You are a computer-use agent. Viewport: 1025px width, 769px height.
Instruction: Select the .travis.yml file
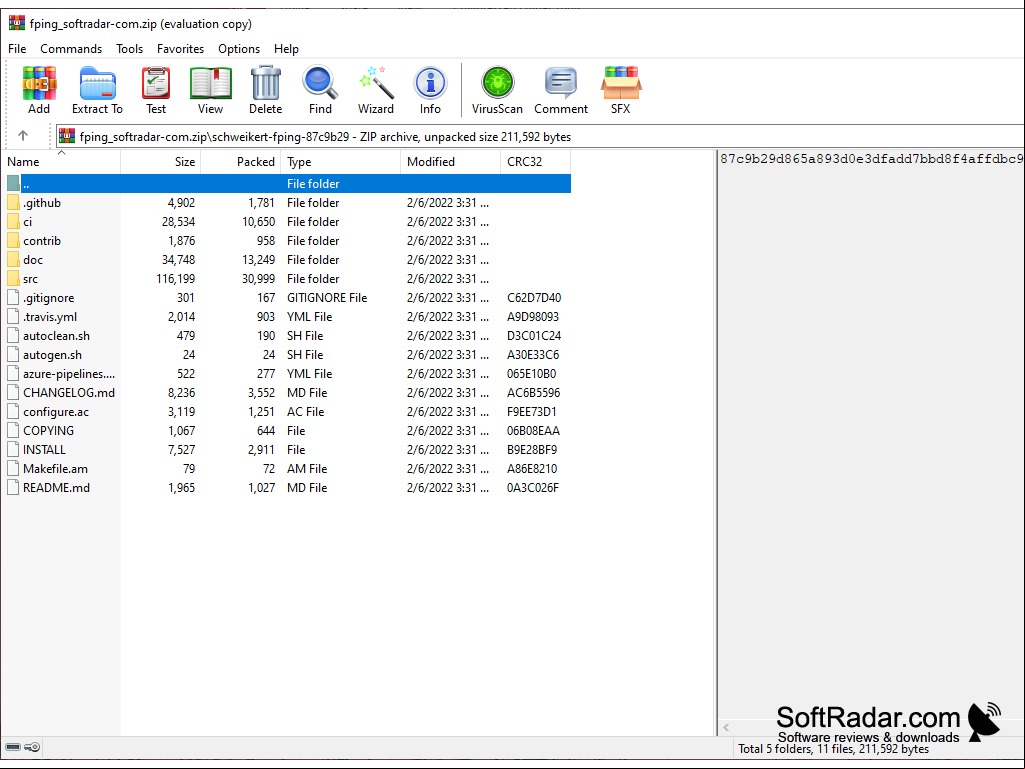tap(50, 316)
